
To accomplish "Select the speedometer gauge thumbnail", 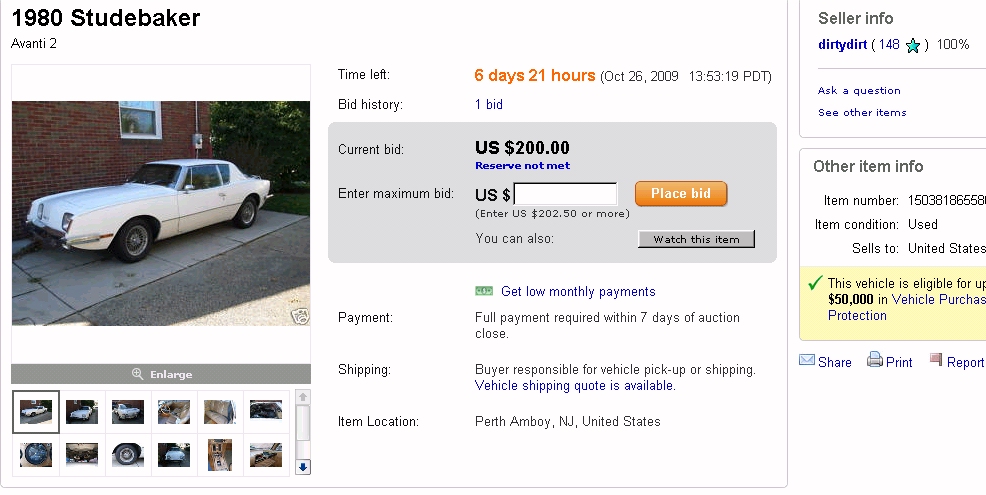I will coord(35,455).
